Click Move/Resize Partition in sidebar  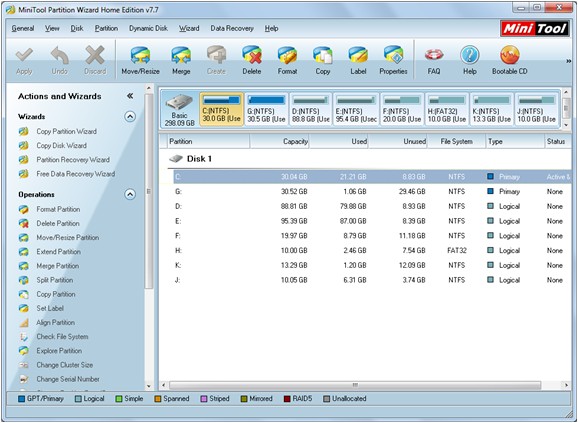pyautogui.click(x=67, y=238)
